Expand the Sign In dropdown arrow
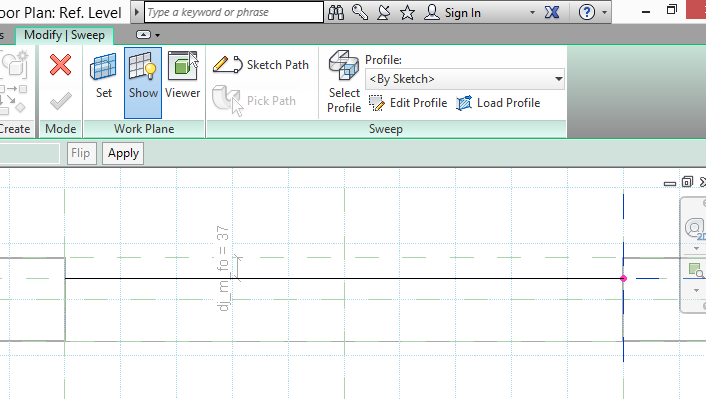 (532, 13)
